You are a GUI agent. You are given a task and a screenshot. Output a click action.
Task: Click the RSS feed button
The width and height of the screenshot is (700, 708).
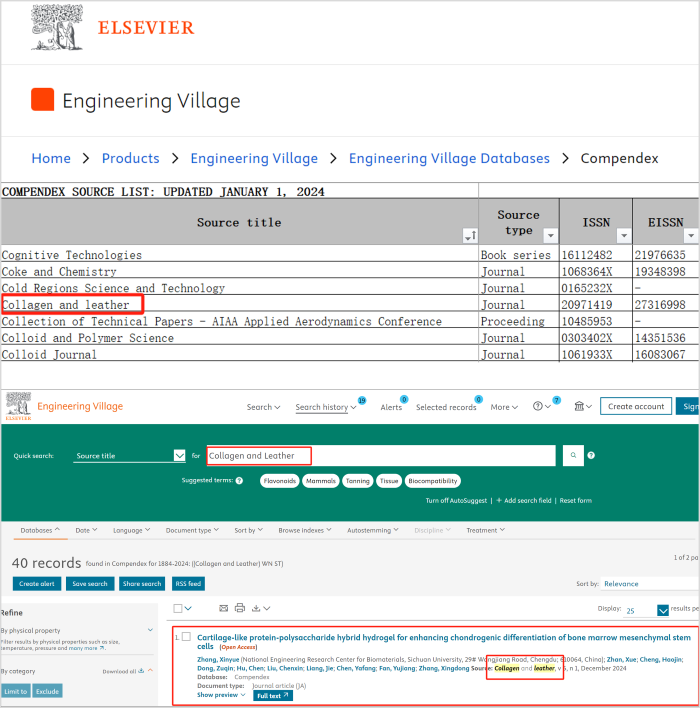click(x=188, y=584)
